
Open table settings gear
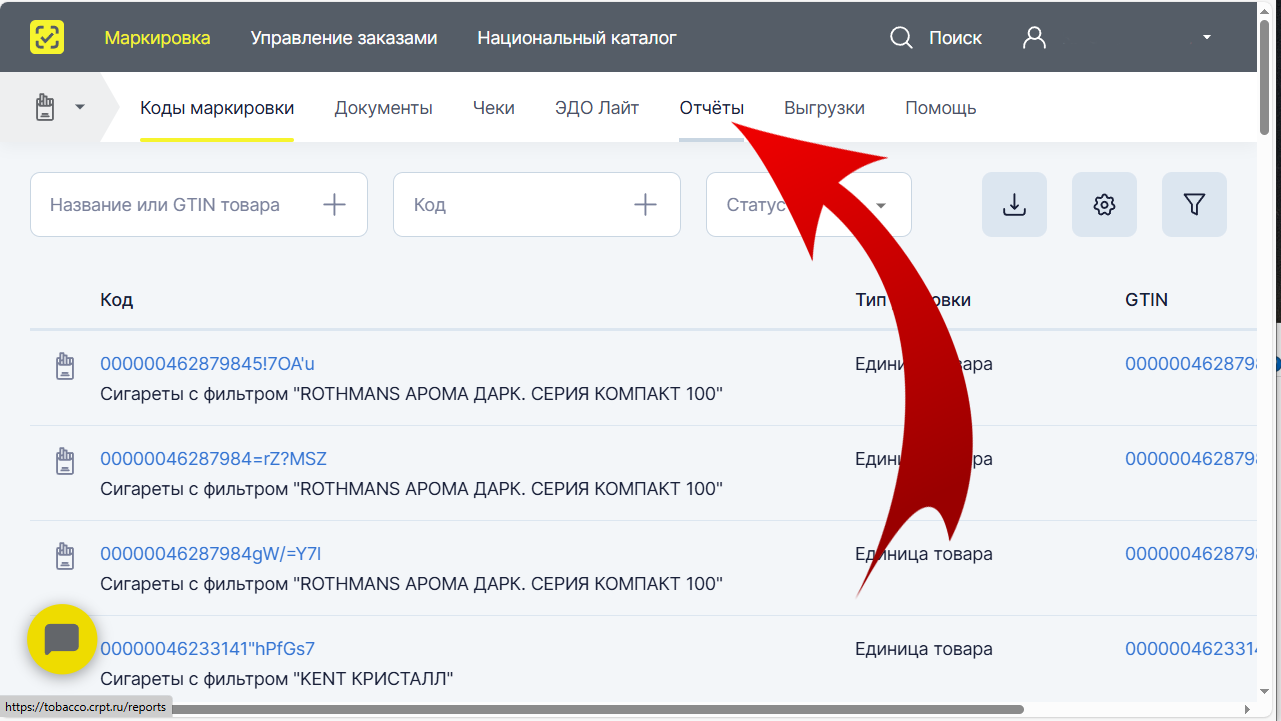pyautogui.click(x=1104, y=205)
